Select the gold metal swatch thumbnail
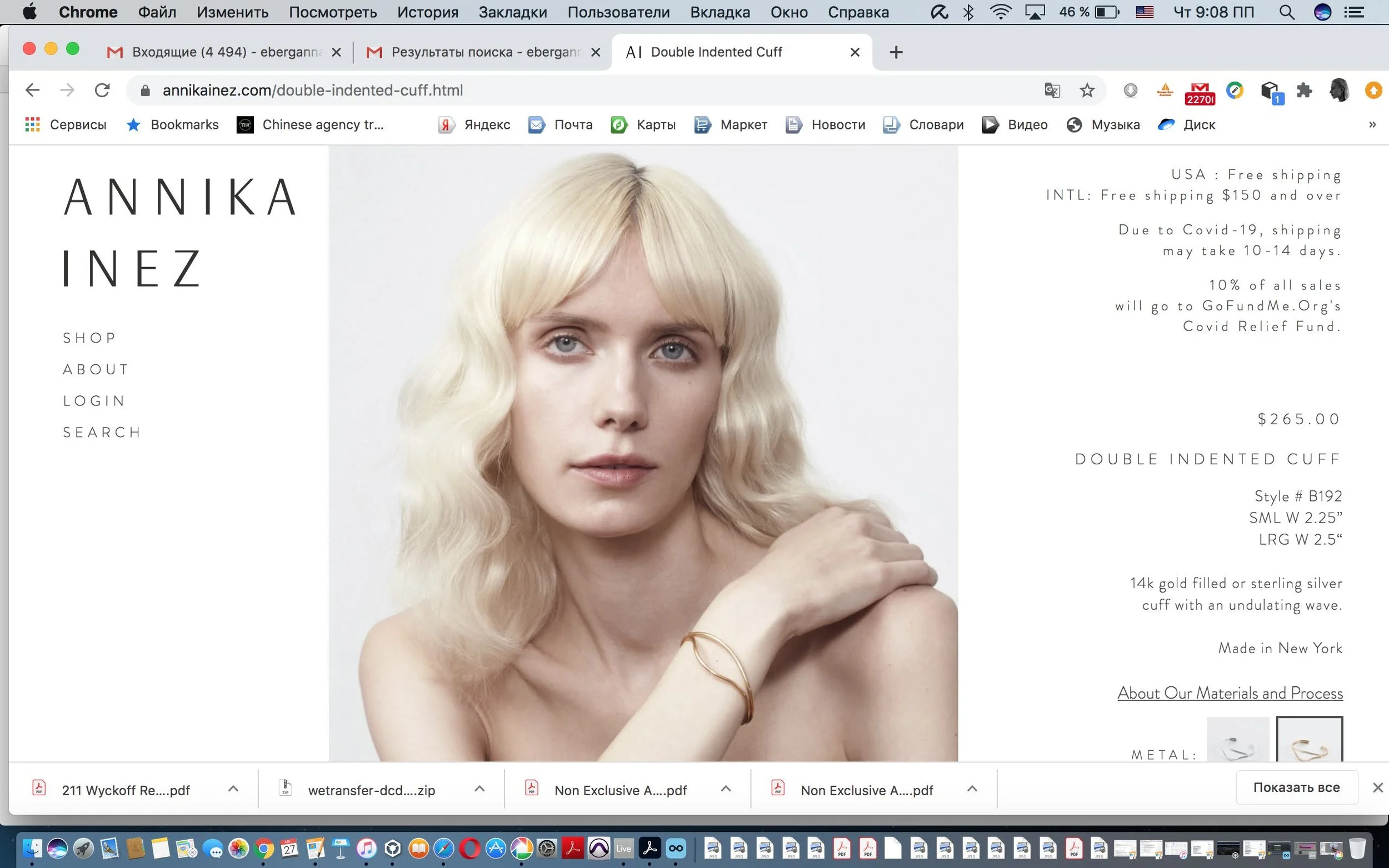The width and height of the screenshot is (1389, 868). coord(1309,741)
